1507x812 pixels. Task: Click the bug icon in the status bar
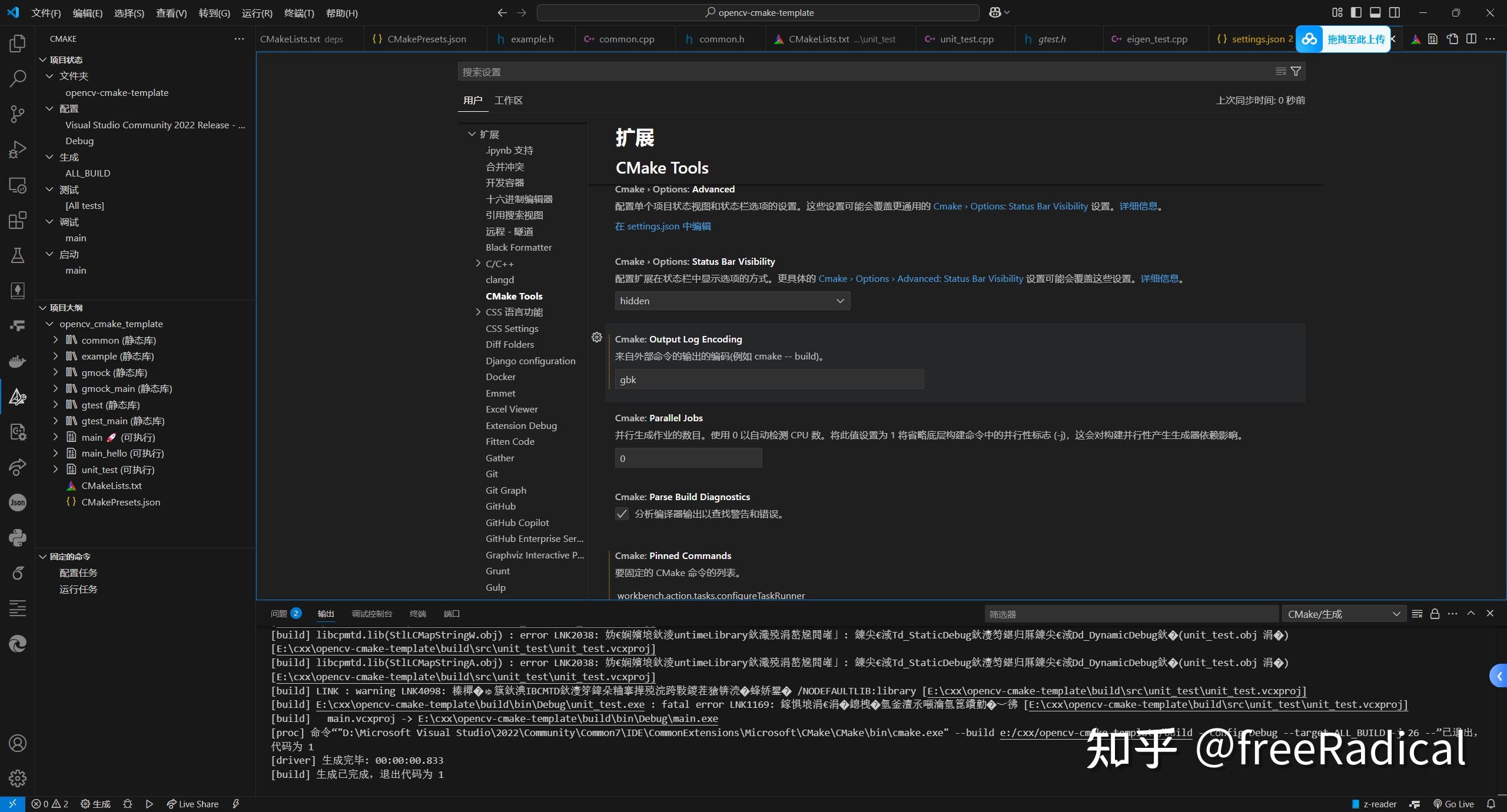[128, 803]
